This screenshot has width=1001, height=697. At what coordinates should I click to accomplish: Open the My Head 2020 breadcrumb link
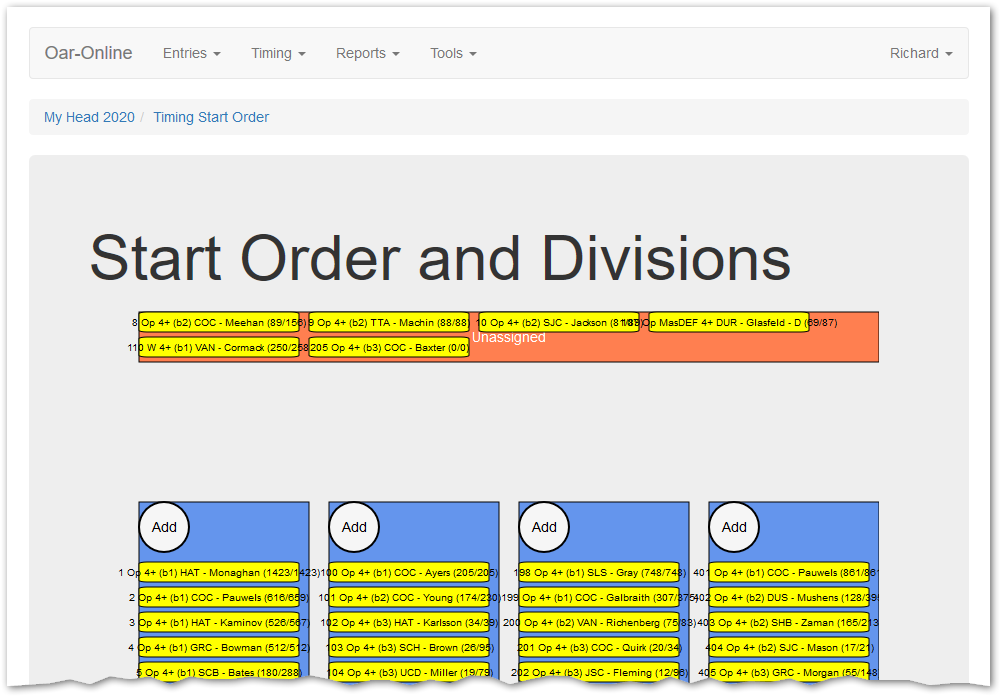coord(89,117)
